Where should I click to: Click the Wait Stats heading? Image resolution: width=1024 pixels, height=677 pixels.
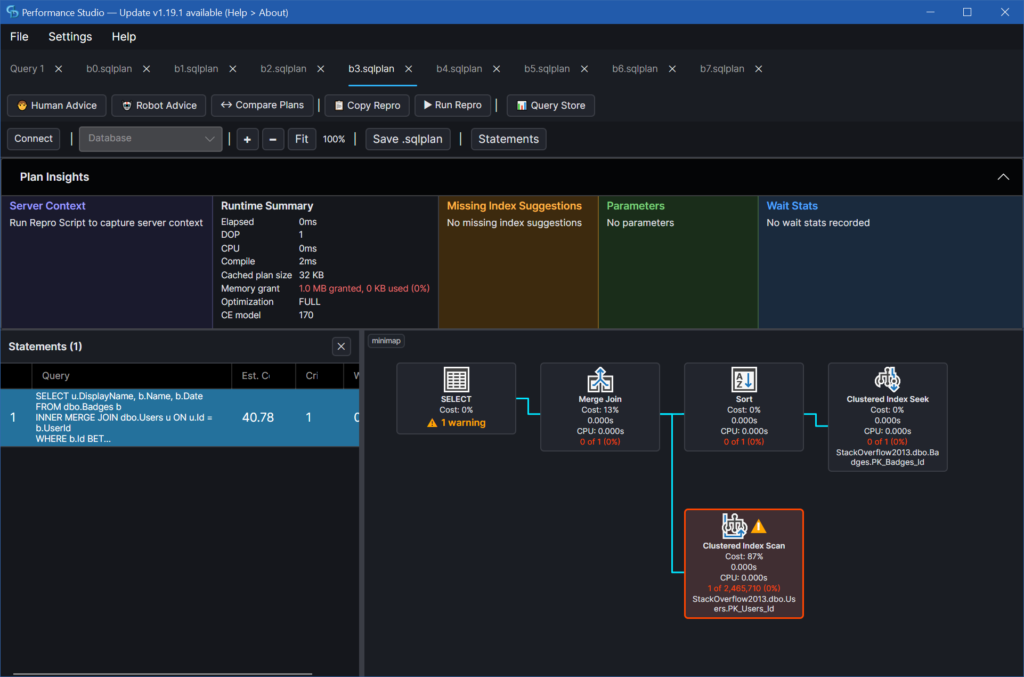pyautogui.click(x=792, y=206)
